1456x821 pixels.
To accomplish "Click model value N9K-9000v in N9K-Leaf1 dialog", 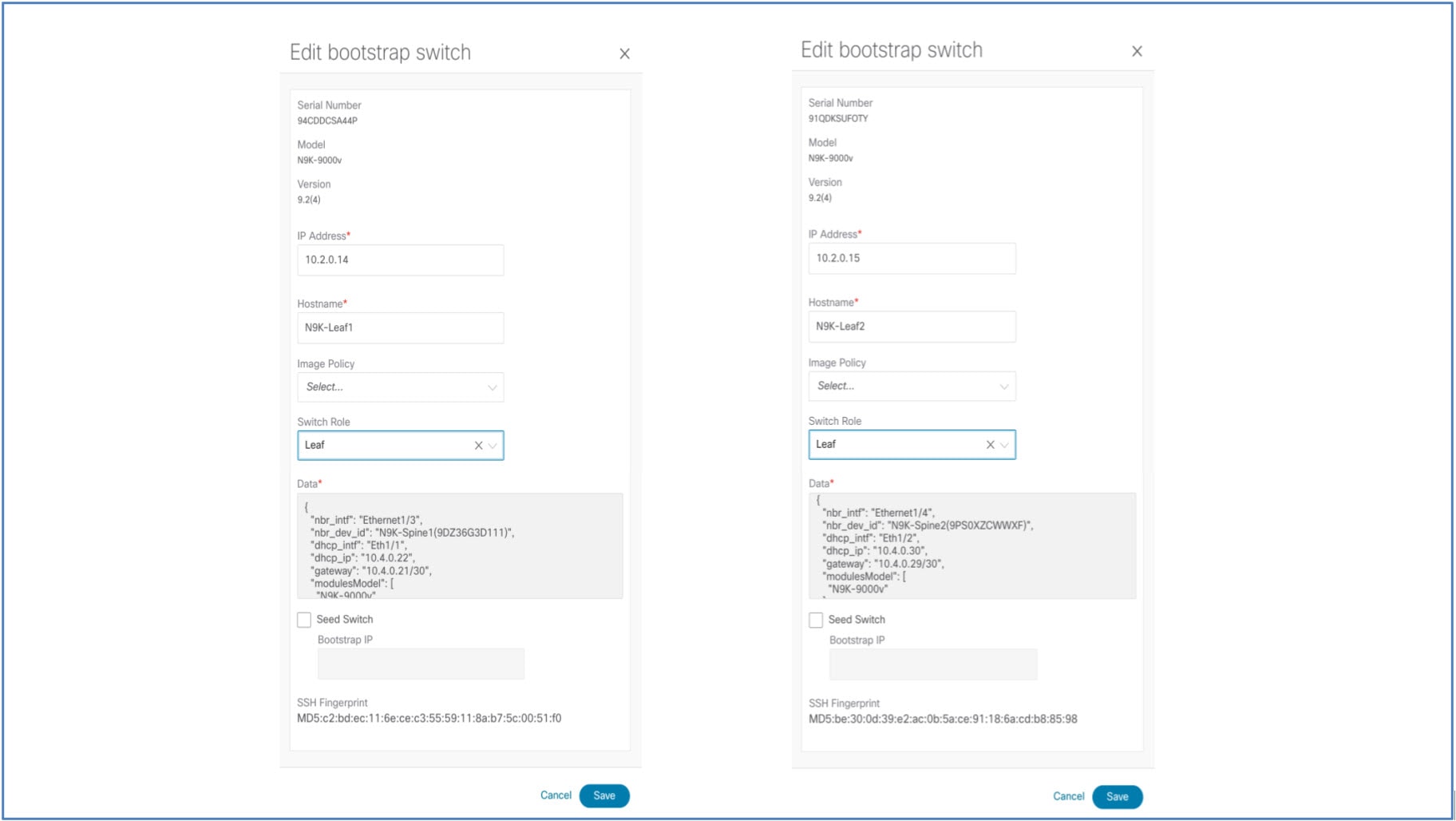I will pos(319,161).
